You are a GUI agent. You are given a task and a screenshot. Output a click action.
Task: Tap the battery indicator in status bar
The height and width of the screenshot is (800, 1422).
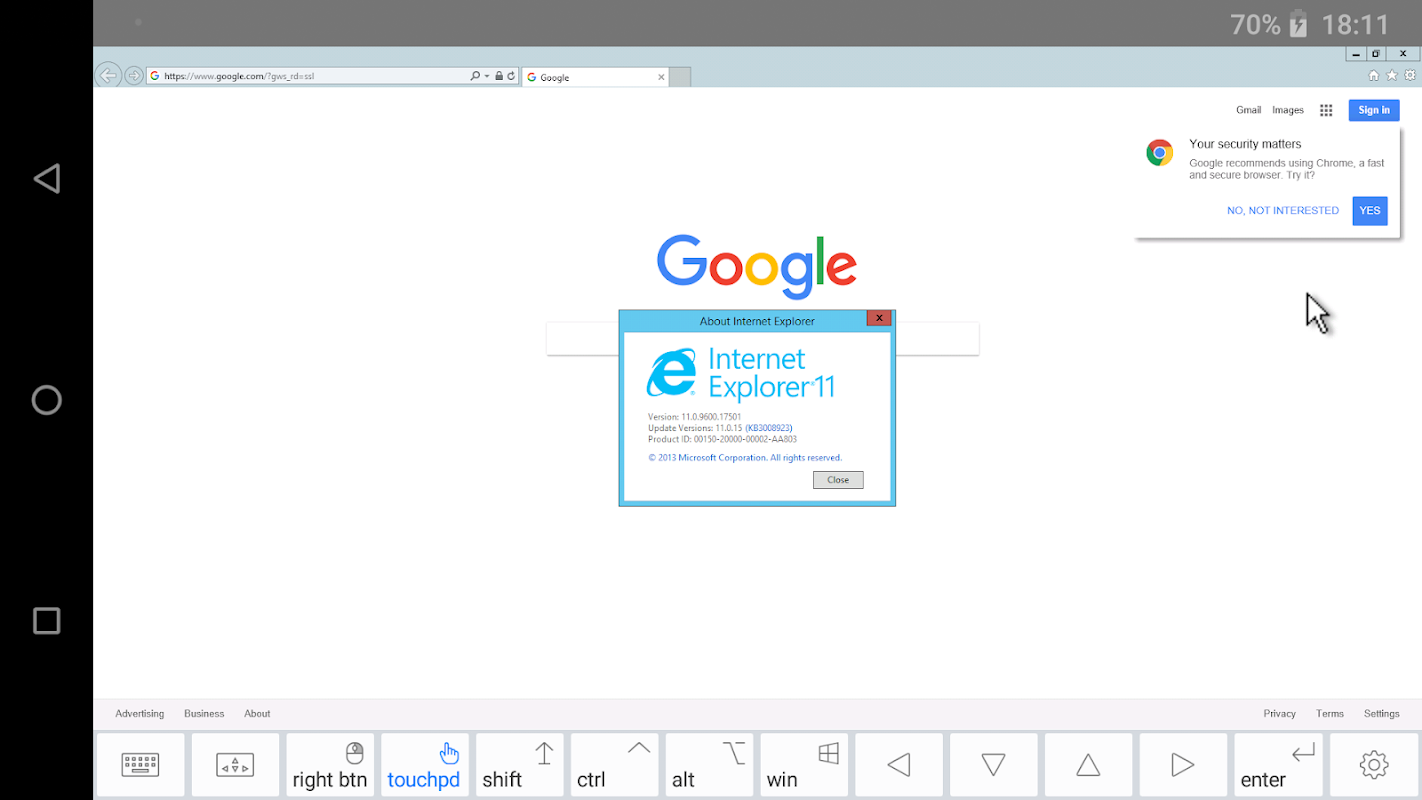[x=1298, y=23]
